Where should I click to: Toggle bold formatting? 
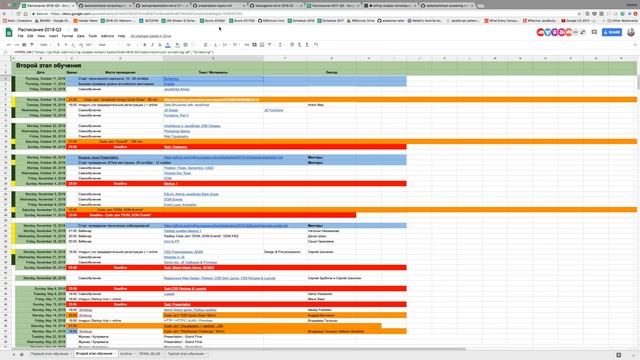(x=144, y=45)
